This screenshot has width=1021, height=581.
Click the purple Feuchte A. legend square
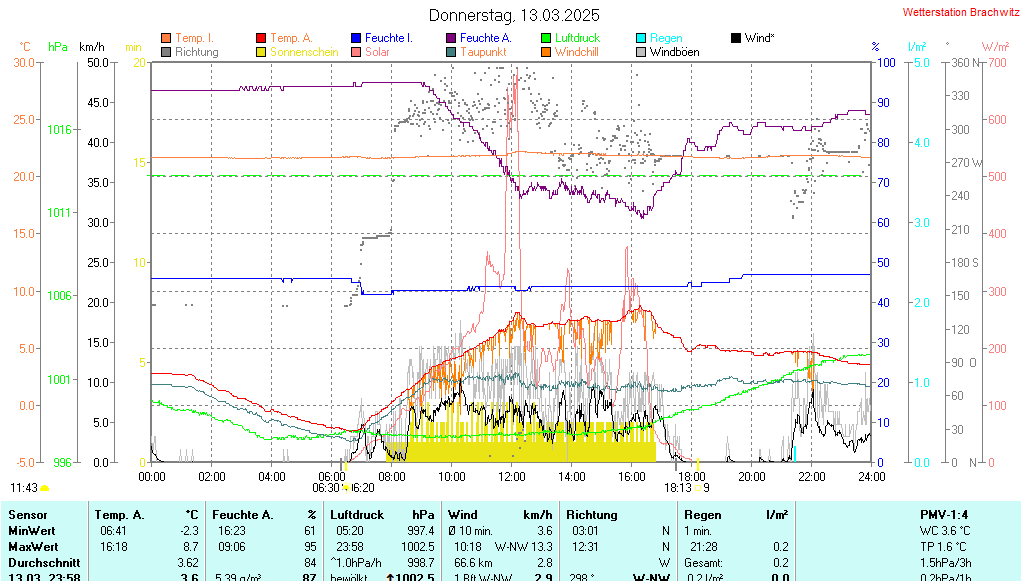coord(451,38)
